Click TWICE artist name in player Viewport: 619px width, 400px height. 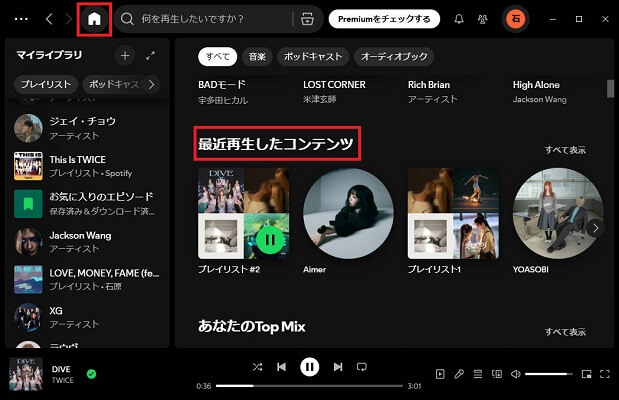point(62,380)
